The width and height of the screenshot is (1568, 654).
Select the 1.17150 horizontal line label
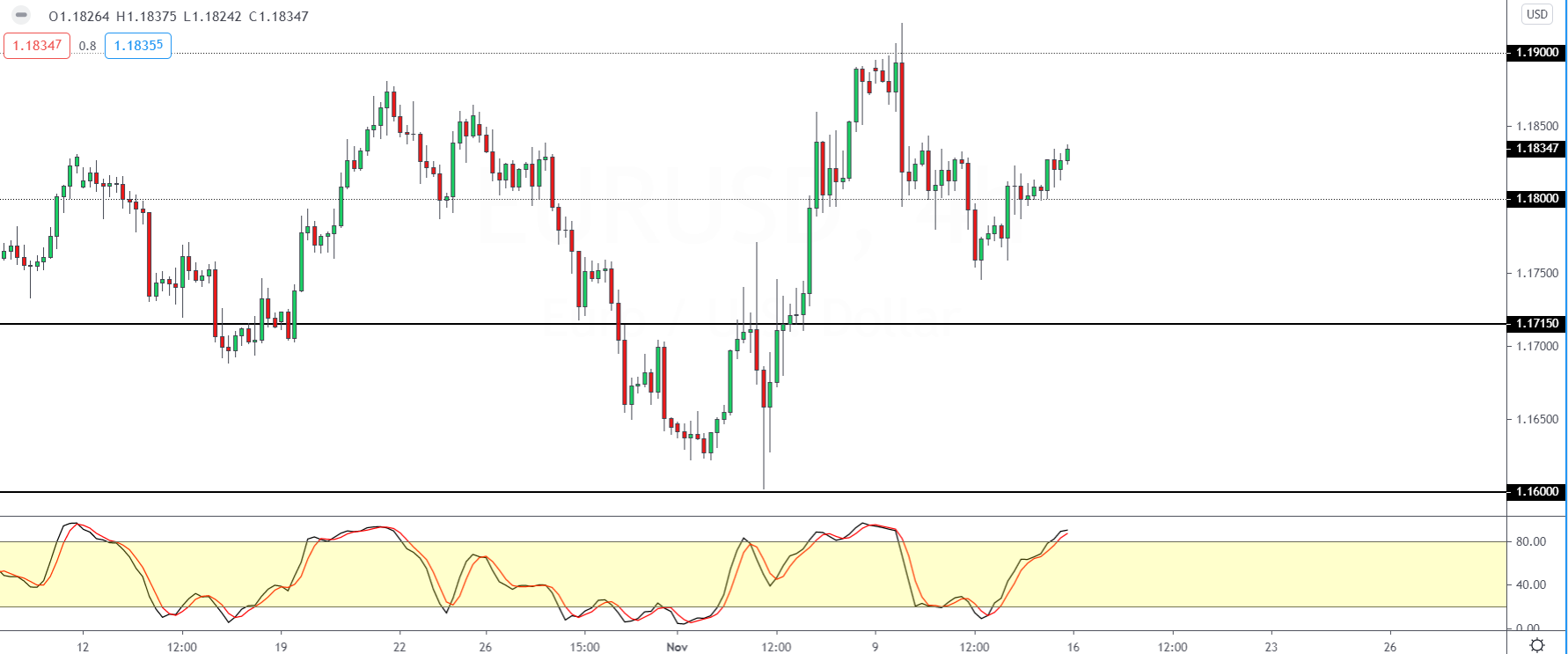(1536, 324)
